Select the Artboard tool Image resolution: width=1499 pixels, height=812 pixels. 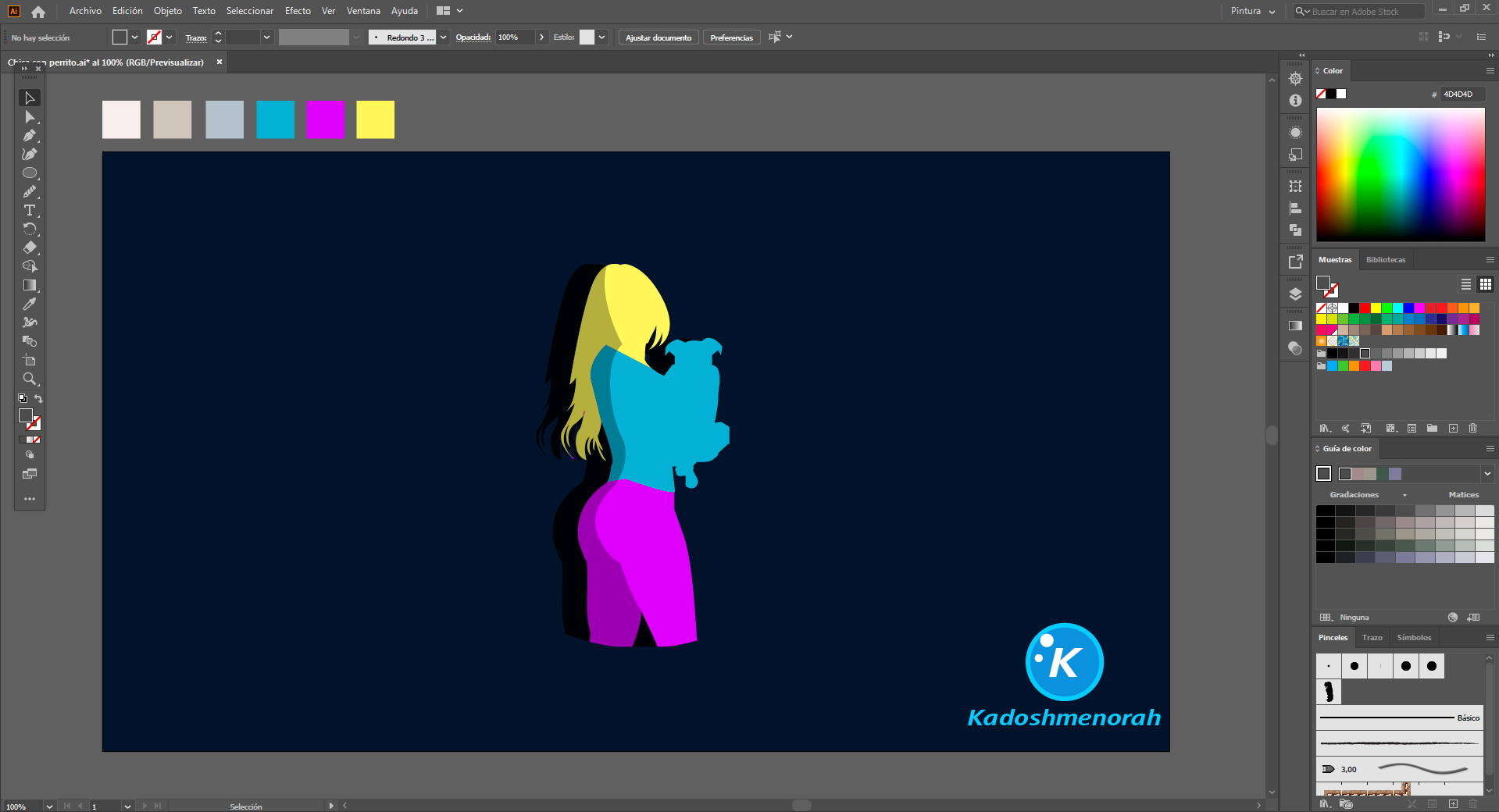(30, 360)
